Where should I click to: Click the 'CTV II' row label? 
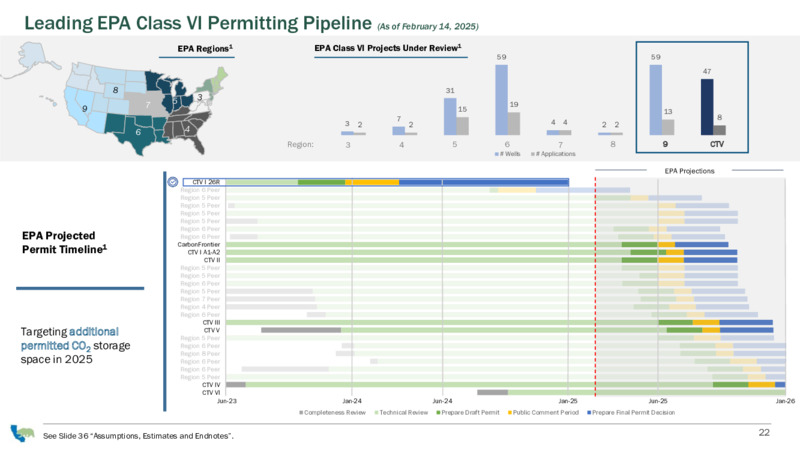(212, 260)
